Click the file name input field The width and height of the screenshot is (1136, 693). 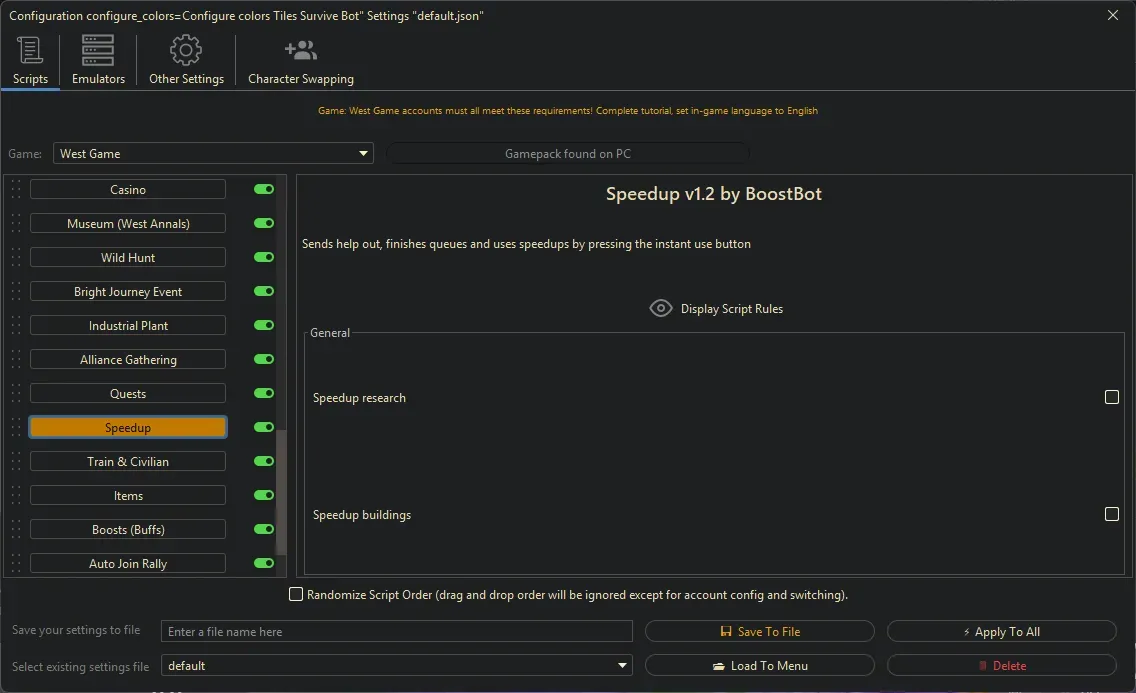click(x=397, y=632)
